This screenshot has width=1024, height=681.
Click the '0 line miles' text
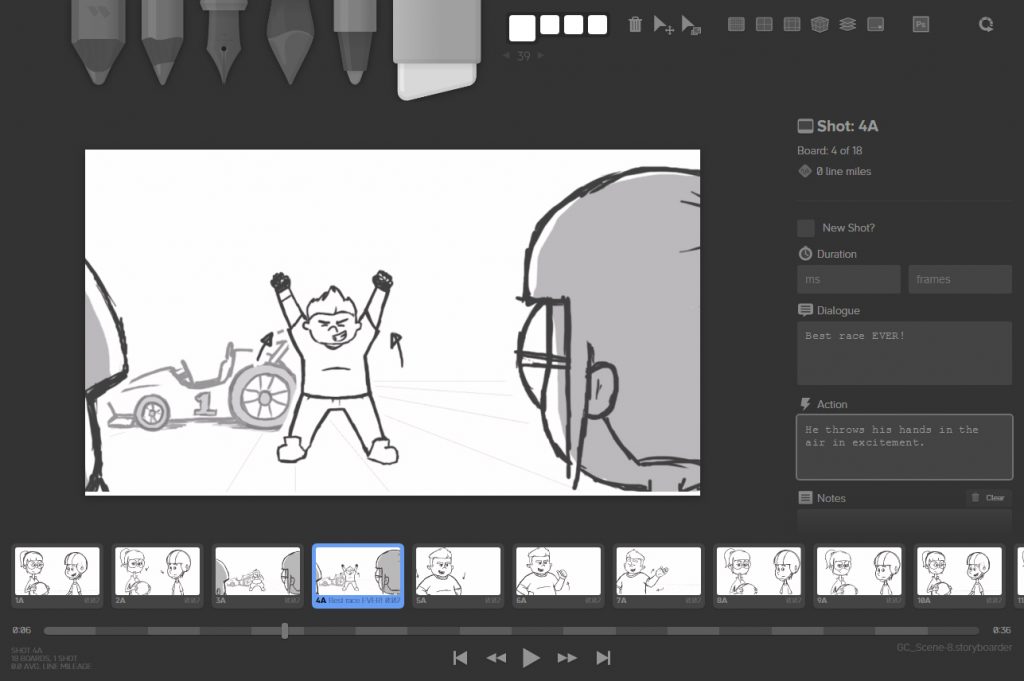pyautogui.click(x=844, y=171)
